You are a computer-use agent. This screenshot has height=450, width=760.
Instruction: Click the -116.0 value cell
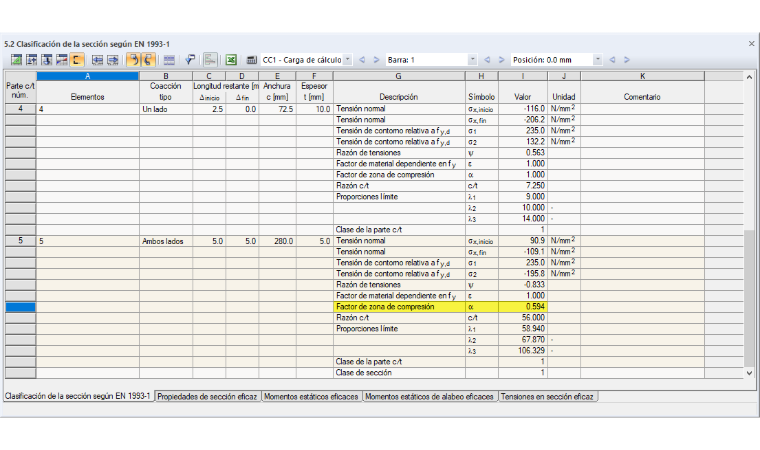522,109
